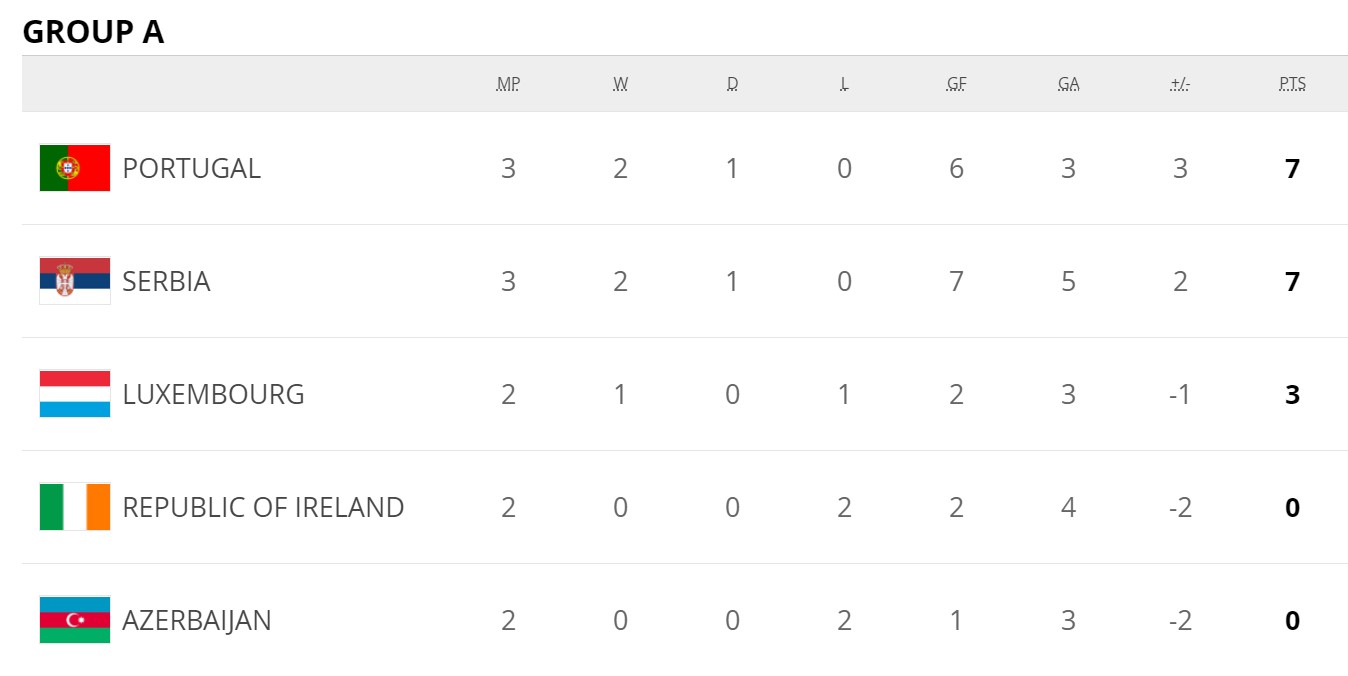Click the Portugal flag icon

[x=75, y=168]
